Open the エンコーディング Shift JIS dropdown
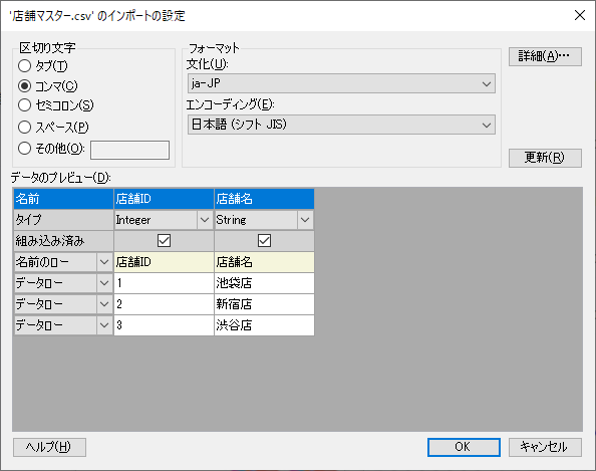 click(341, 125)
